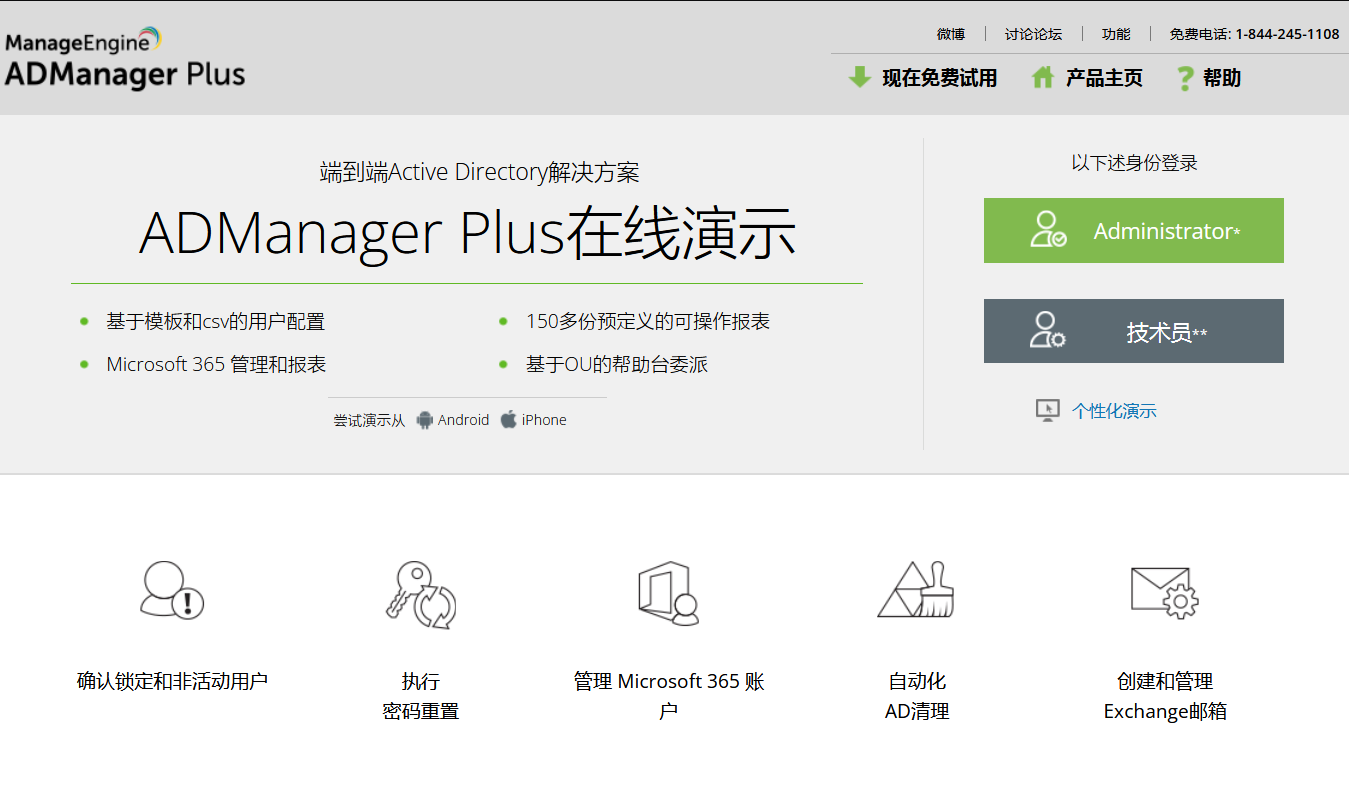1349x809 pixels.
Task: Click the label 执行密码重置
Action: [421, 697]
